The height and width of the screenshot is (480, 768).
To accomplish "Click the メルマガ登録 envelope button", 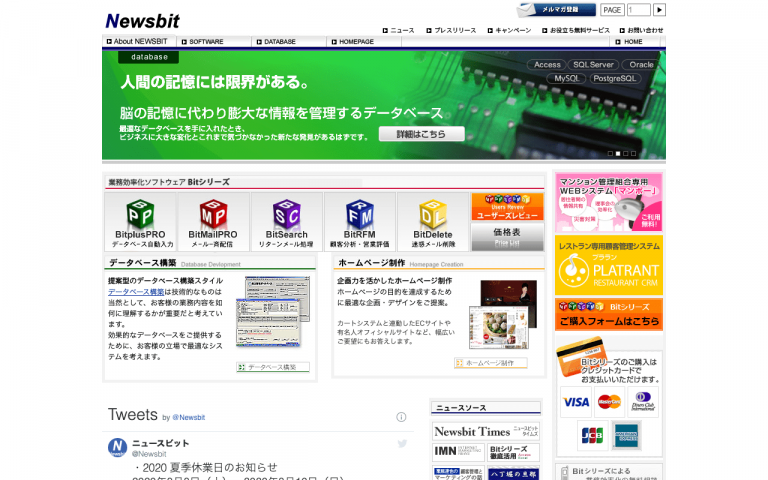I will pyautogui.click(x=556, y=10).
